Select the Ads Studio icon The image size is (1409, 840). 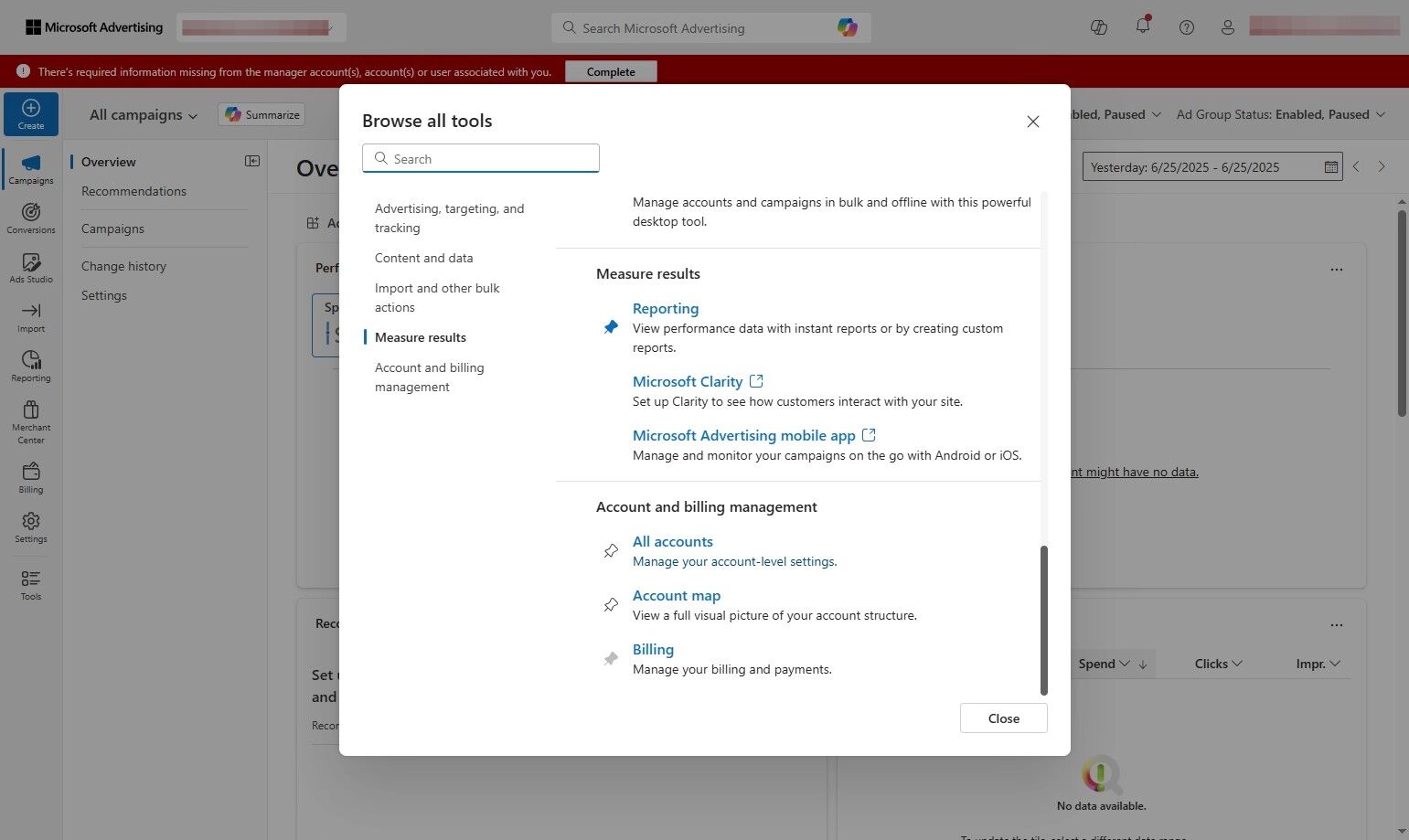30,269
